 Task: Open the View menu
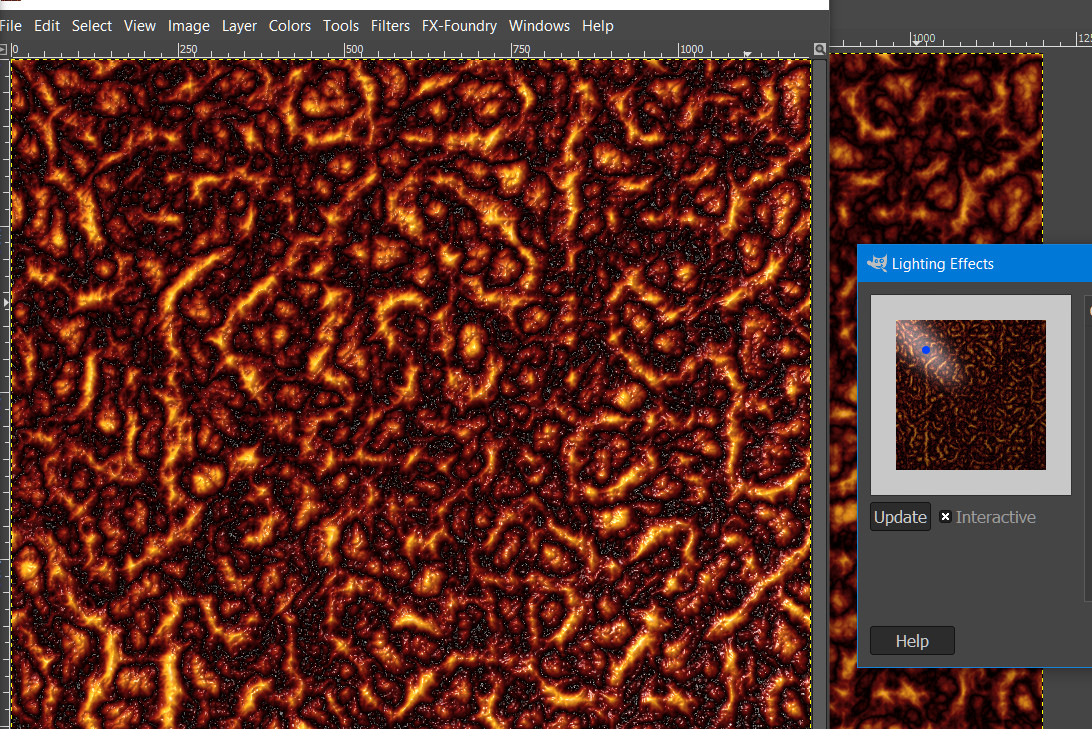[140, 26]
